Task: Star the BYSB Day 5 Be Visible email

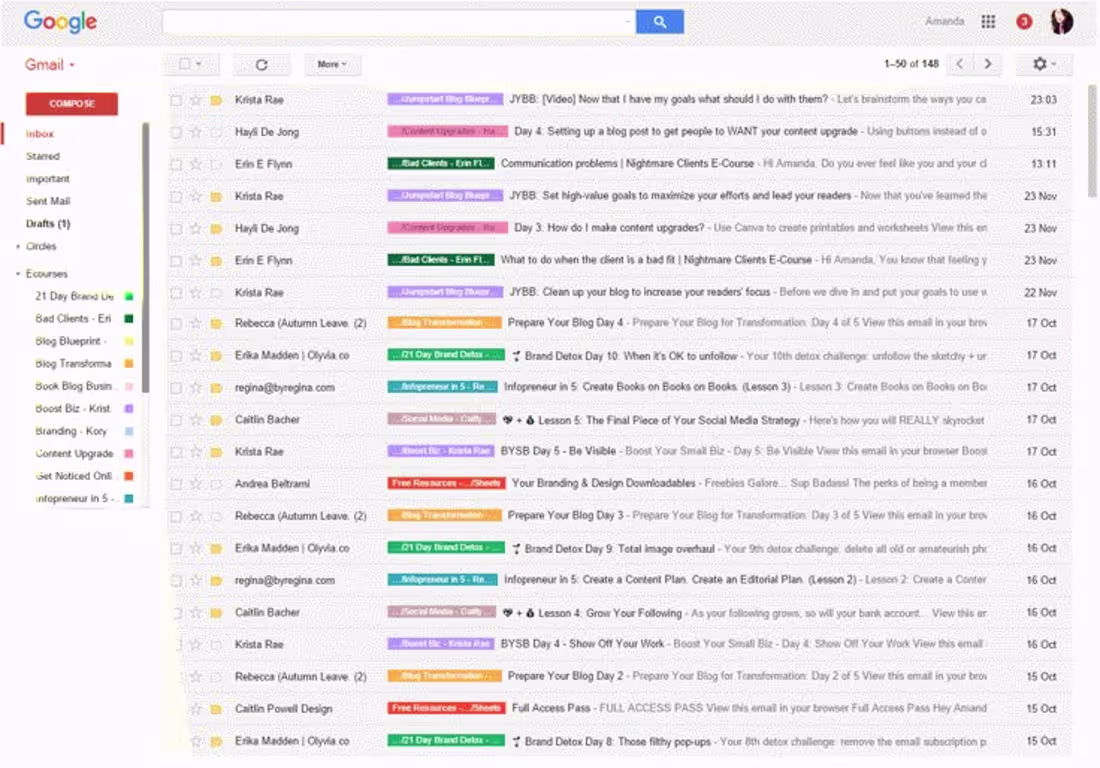Action: [196, 452]
